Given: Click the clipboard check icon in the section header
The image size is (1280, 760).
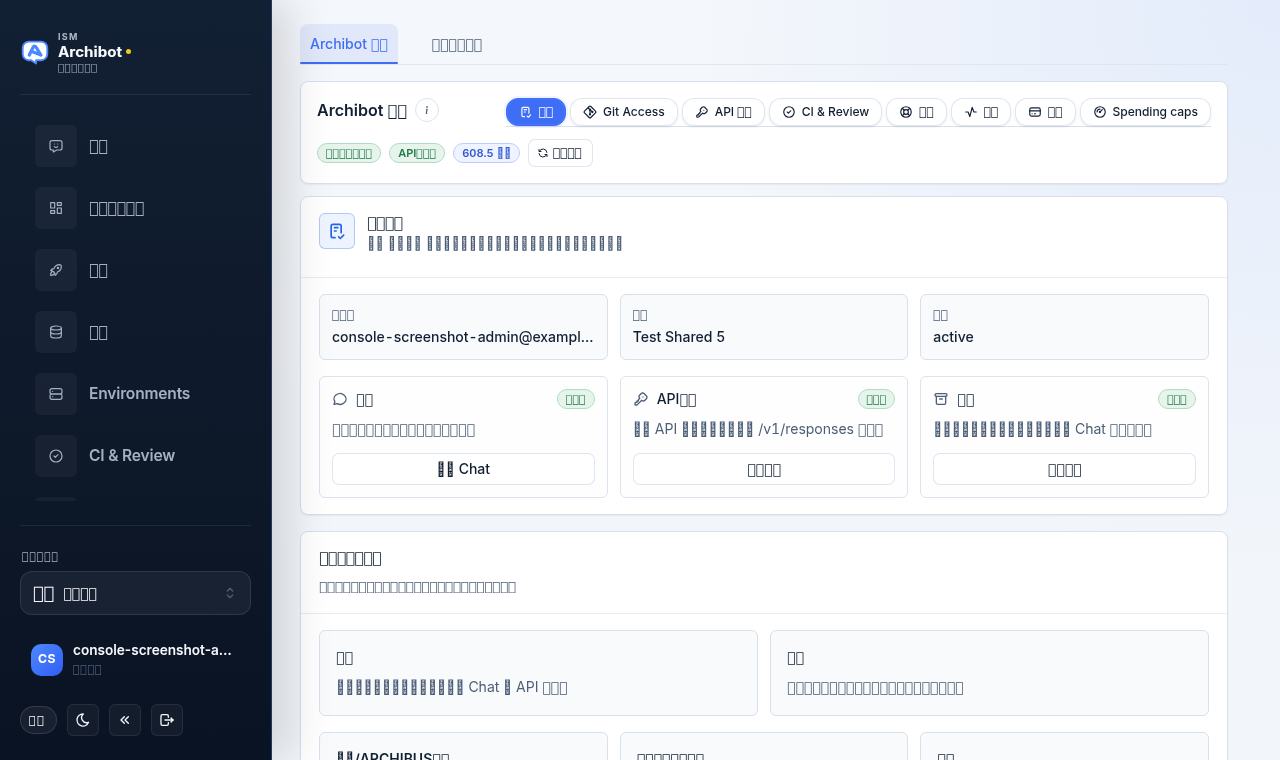Looking at the screenshot, I should pyautogui.click(x=337, y=231).
